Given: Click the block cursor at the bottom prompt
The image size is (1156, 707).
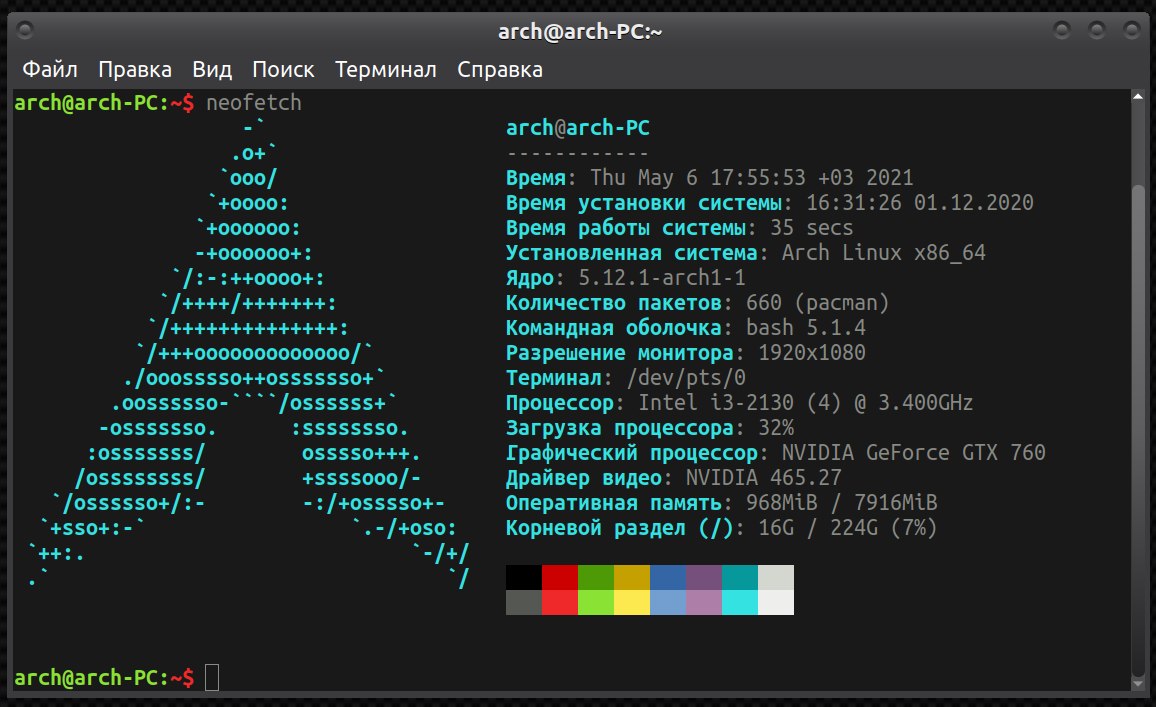Looking at the screenshot, I should point(212,678).
